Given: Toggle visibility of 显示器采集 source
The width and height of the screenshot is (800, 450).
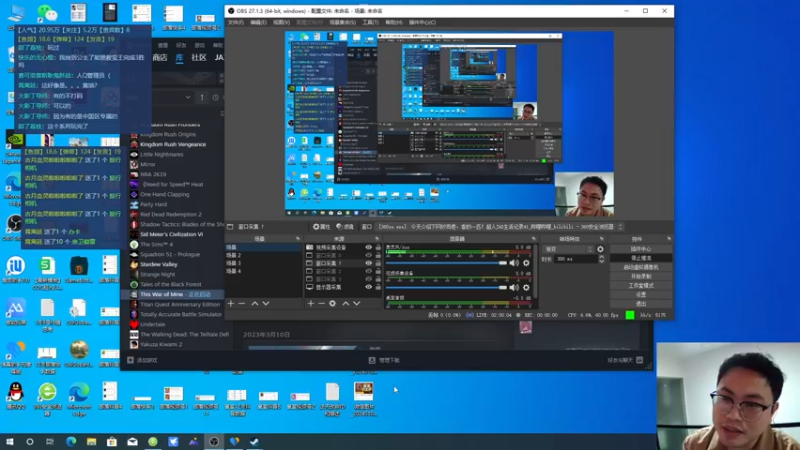Looking at the screenshot, I should [368, 287].
